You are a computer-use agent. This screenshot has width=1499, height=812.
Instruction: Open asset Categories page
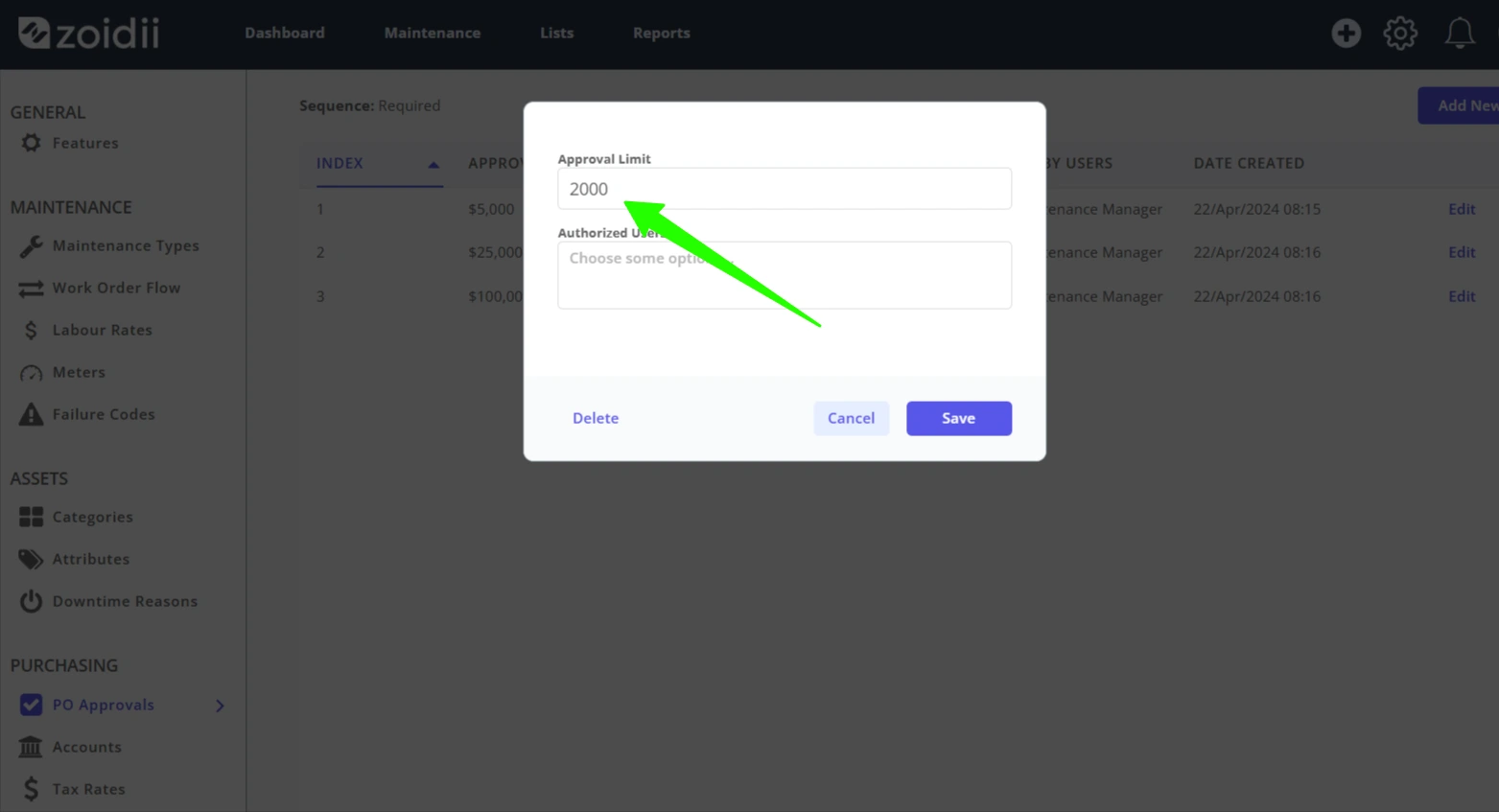[x=93, y=517]
